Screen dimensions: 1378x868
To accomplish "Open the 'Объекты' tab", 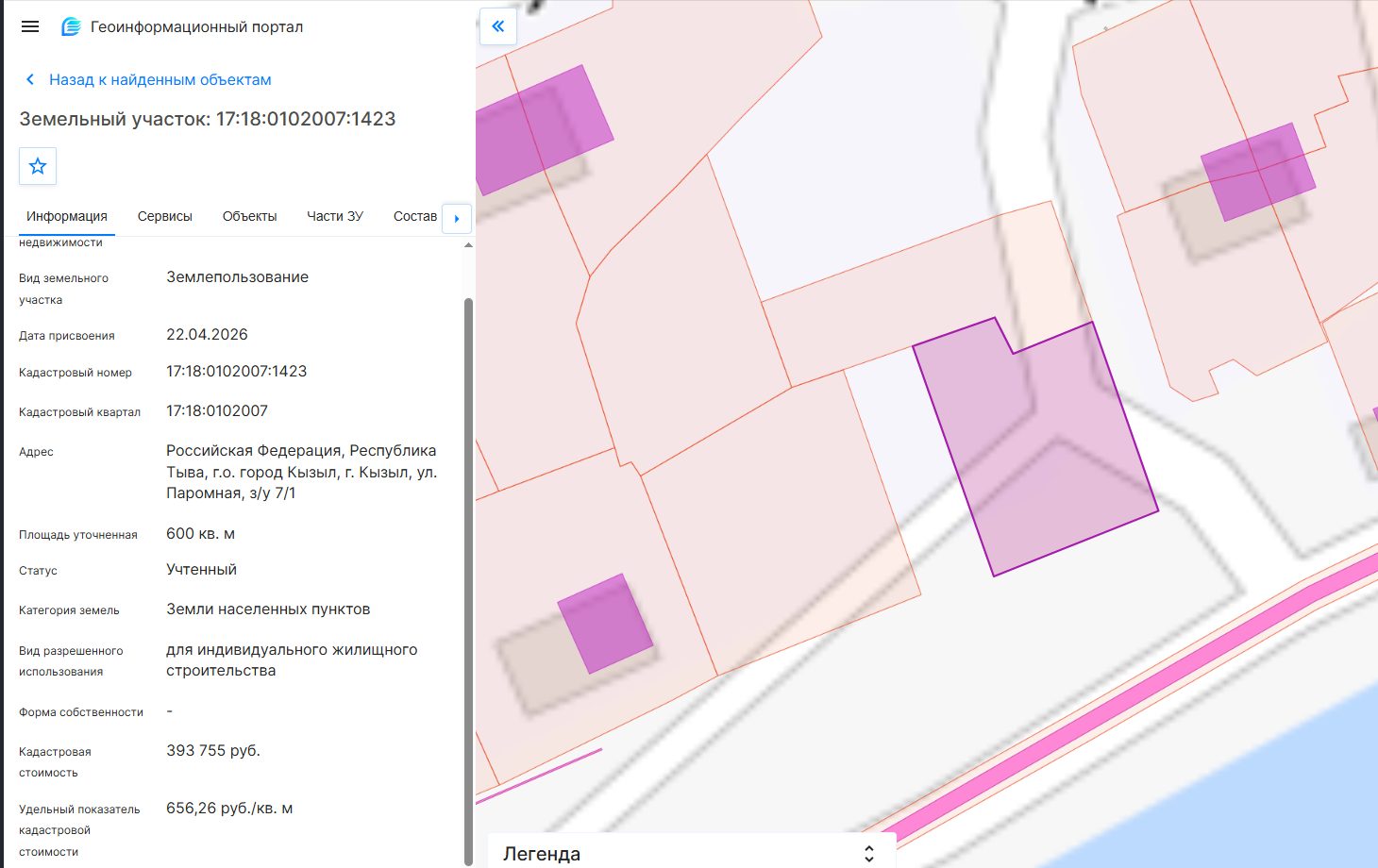I will pyautogui.click(x=250, y=216).
